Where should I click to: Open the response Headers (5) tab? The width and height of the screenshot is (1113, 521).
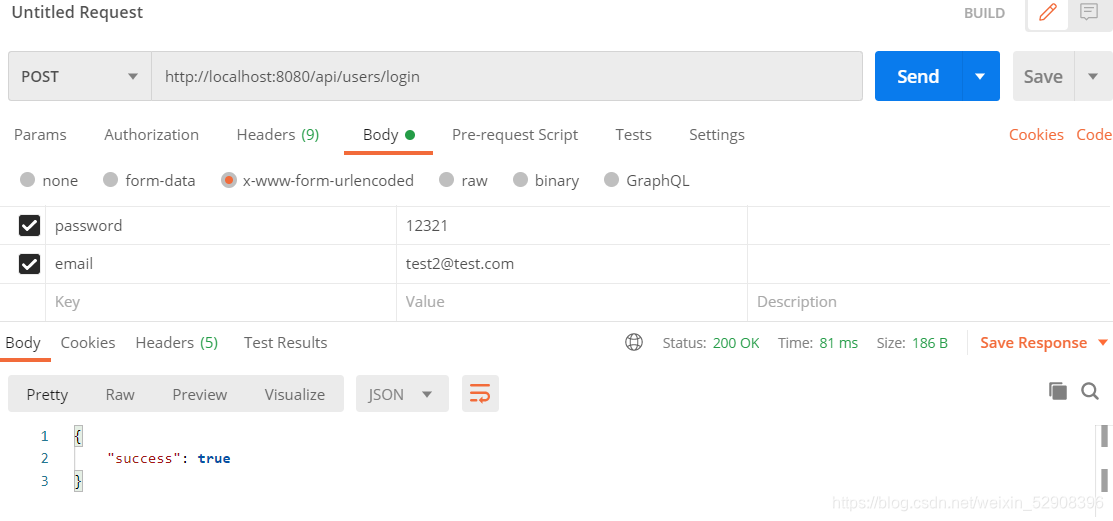point(177,343)
